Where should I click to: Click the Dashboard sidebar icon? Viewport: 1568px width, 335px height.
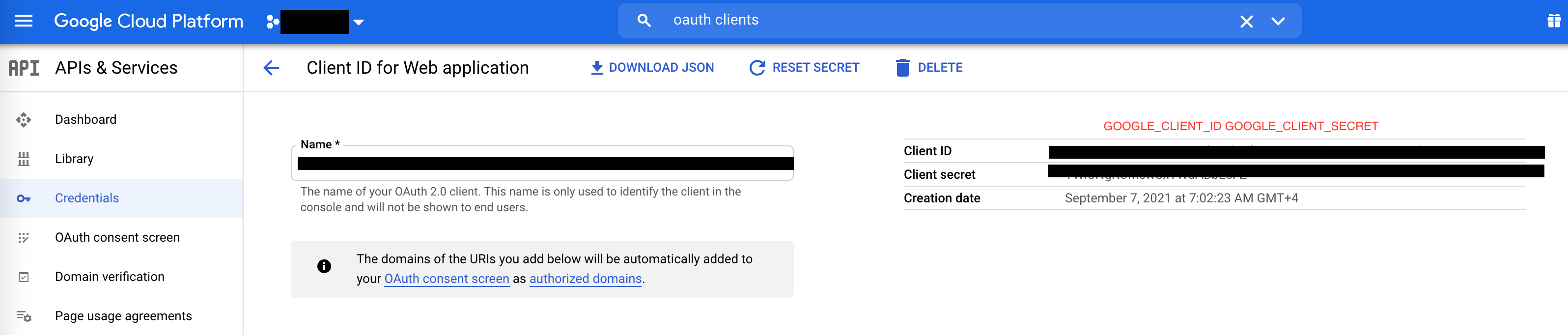[24, 119]
